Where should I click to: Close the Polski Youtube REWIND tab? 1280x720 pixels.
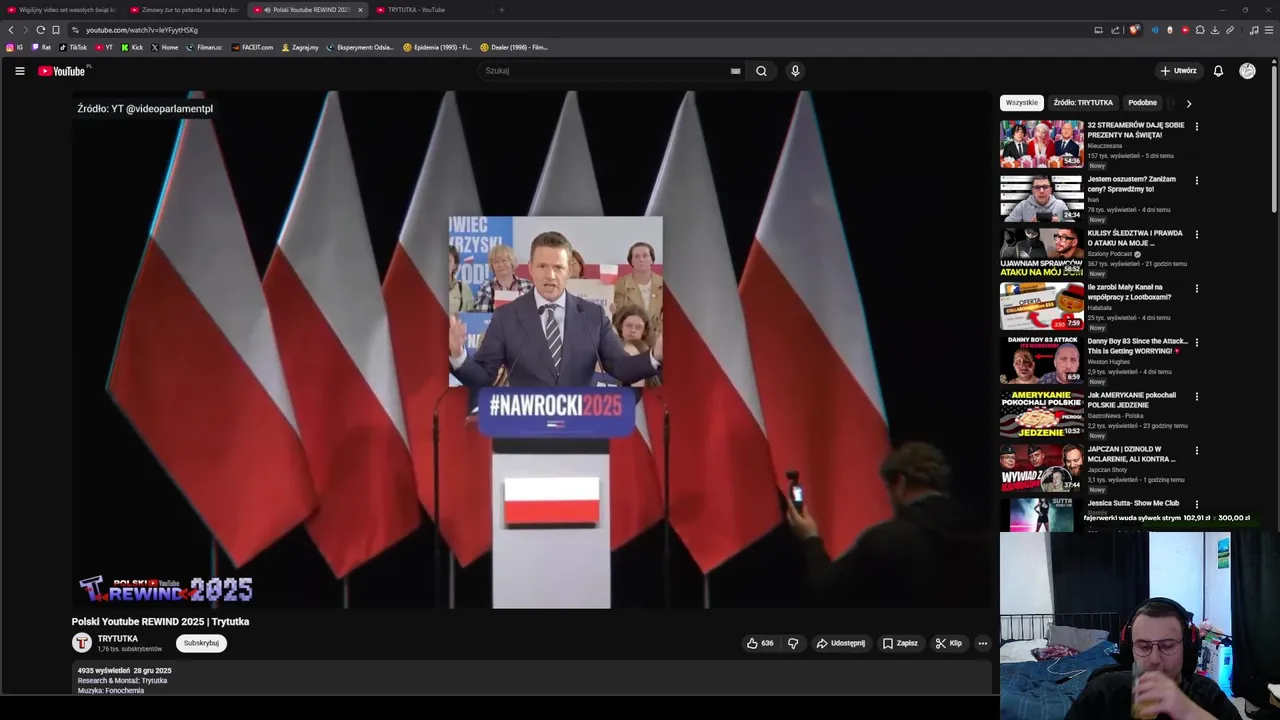[x=360, y=10]
